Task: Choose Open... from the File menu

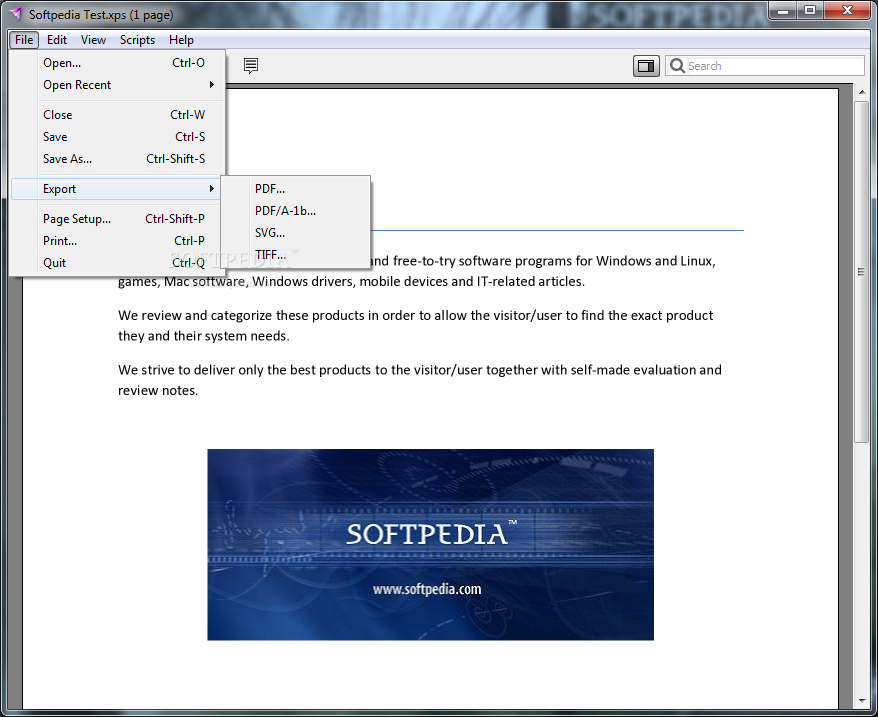Action: point(118,63)
